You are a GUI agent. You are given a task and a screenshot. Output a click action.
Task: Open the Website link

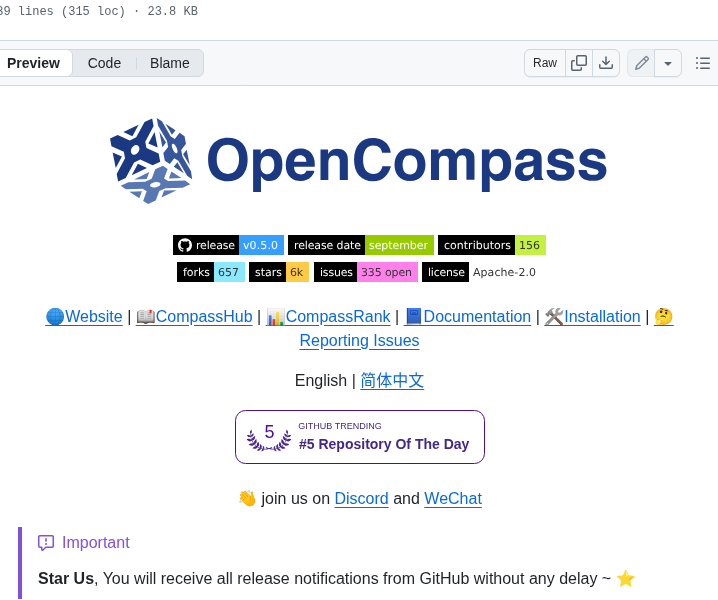pyautogui.click(x=84, y=316)
